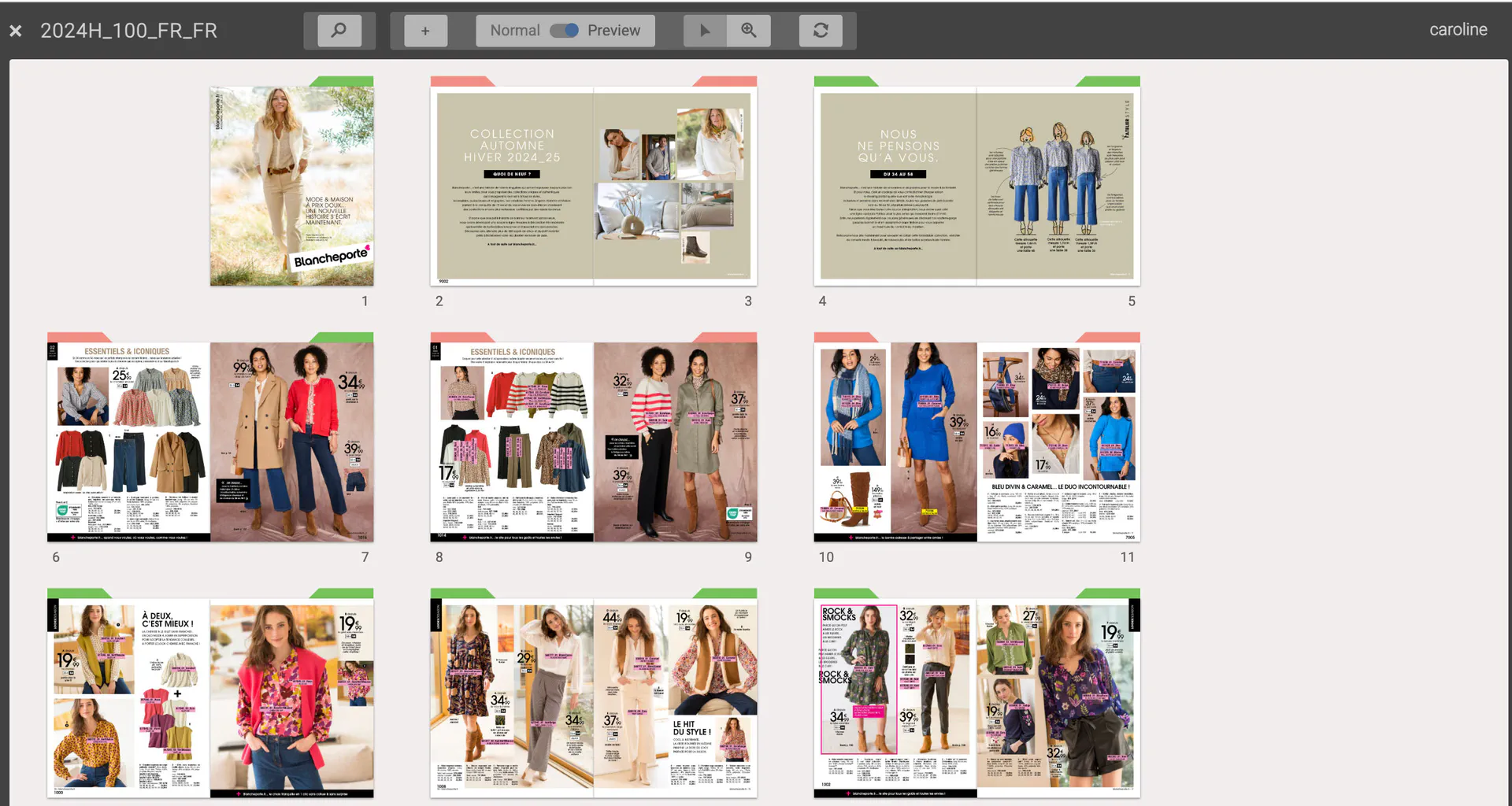This screenshot has width=1512, height=806.
Task: Click the page number 8 label
Action: (439, 556)
